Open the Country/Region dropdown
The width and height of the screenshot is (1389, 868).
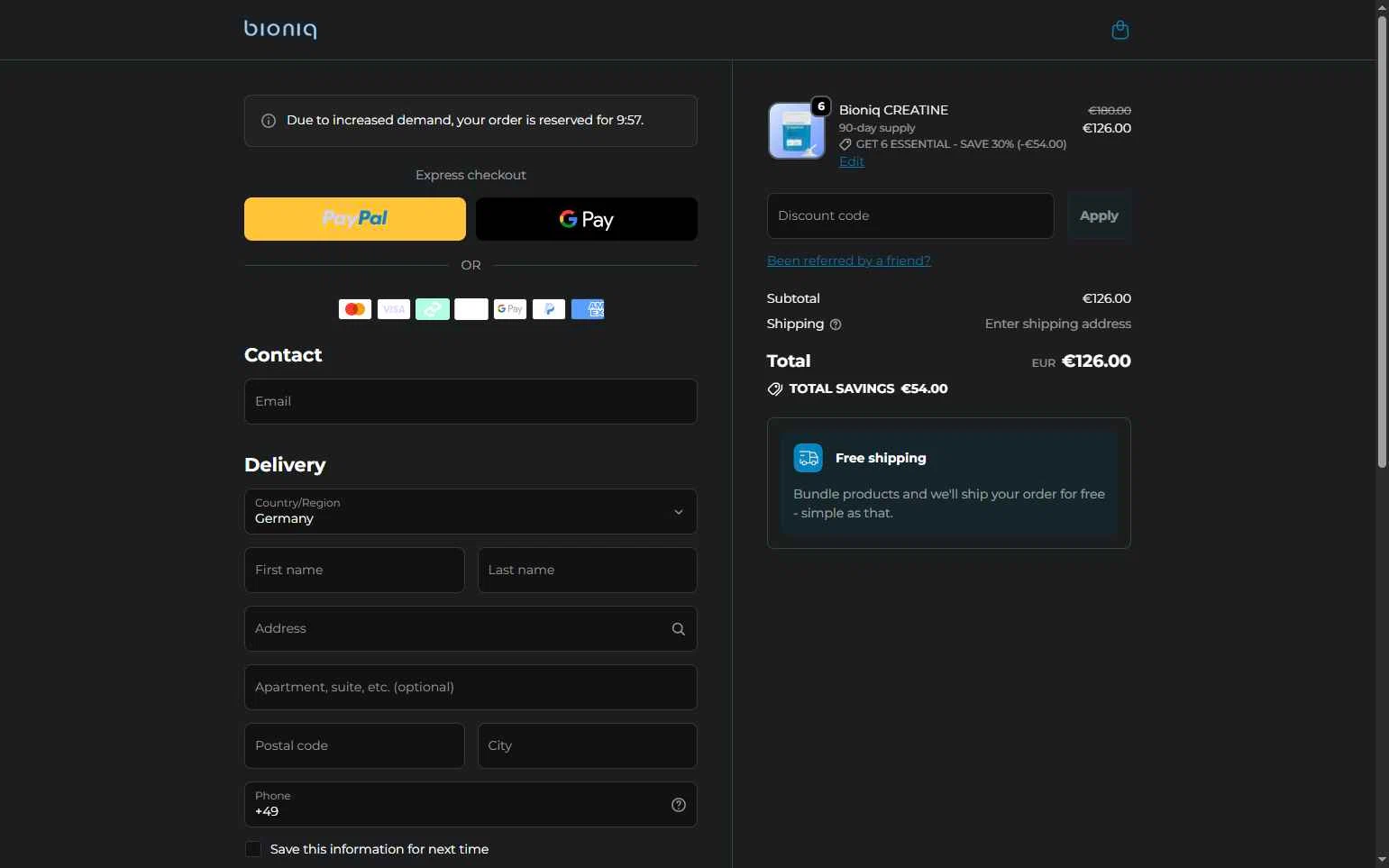click(471, 511)
